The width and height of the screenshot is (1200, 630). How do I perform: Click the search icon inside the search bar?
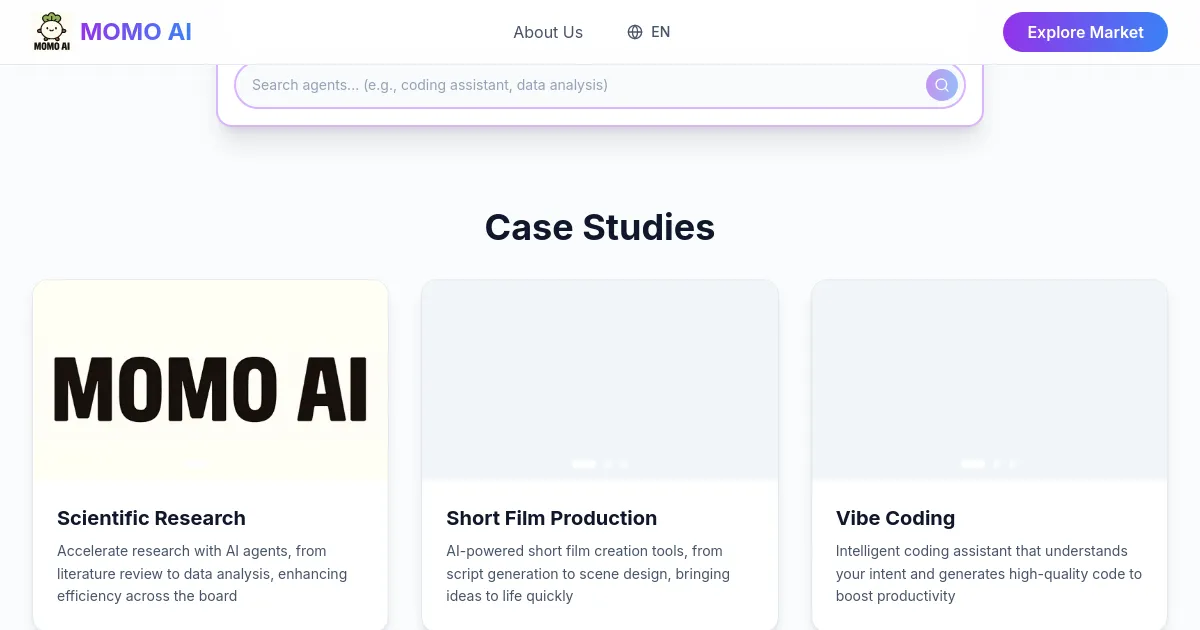click(x=941, y=85)
